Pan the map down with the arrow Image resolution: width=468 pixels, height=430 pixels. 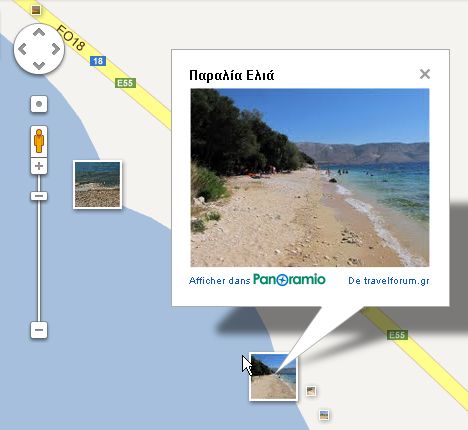pyautogui.click(x=39, y=66)
